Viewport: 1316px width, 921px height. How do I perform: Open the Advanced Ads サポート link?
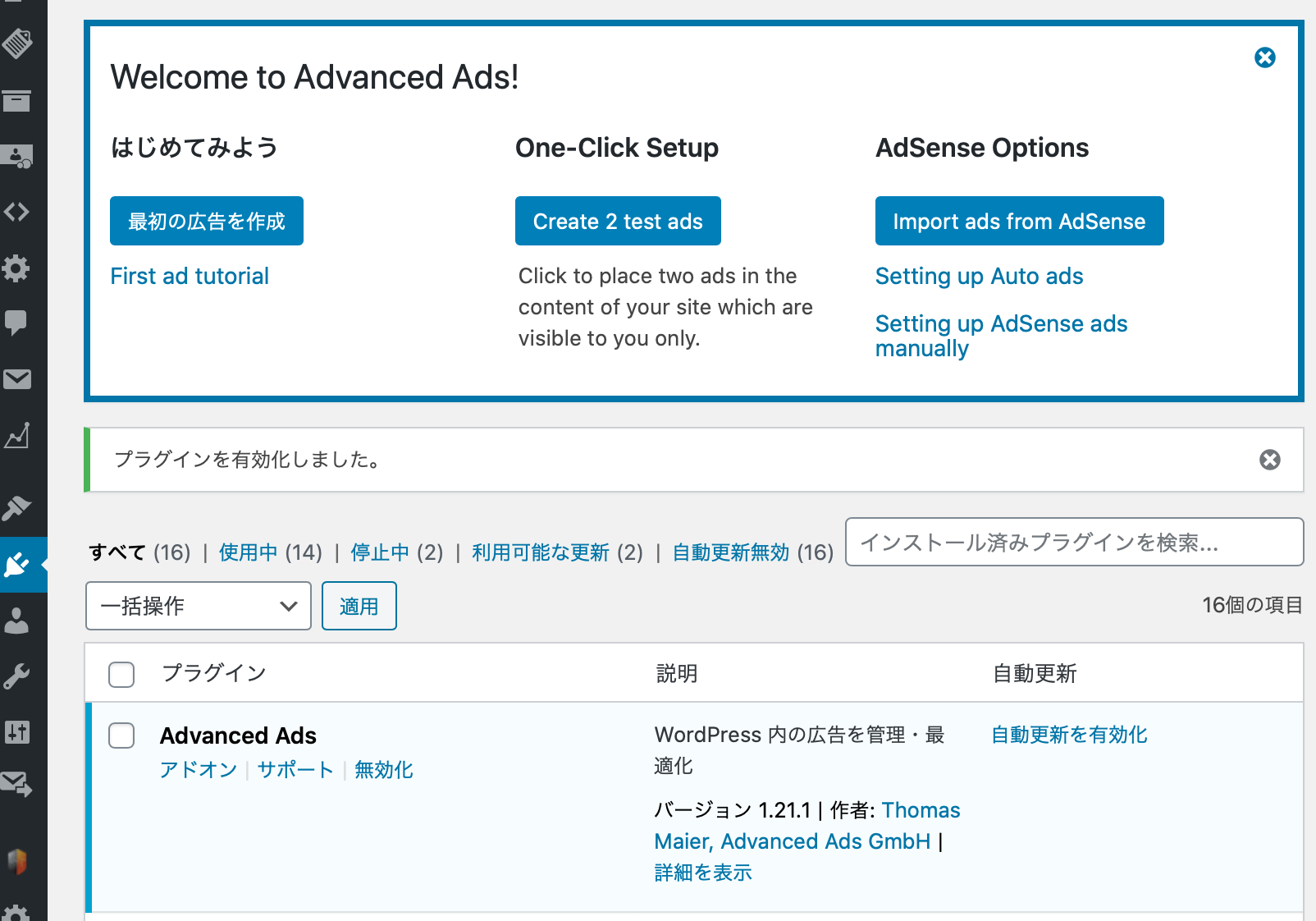295,770
